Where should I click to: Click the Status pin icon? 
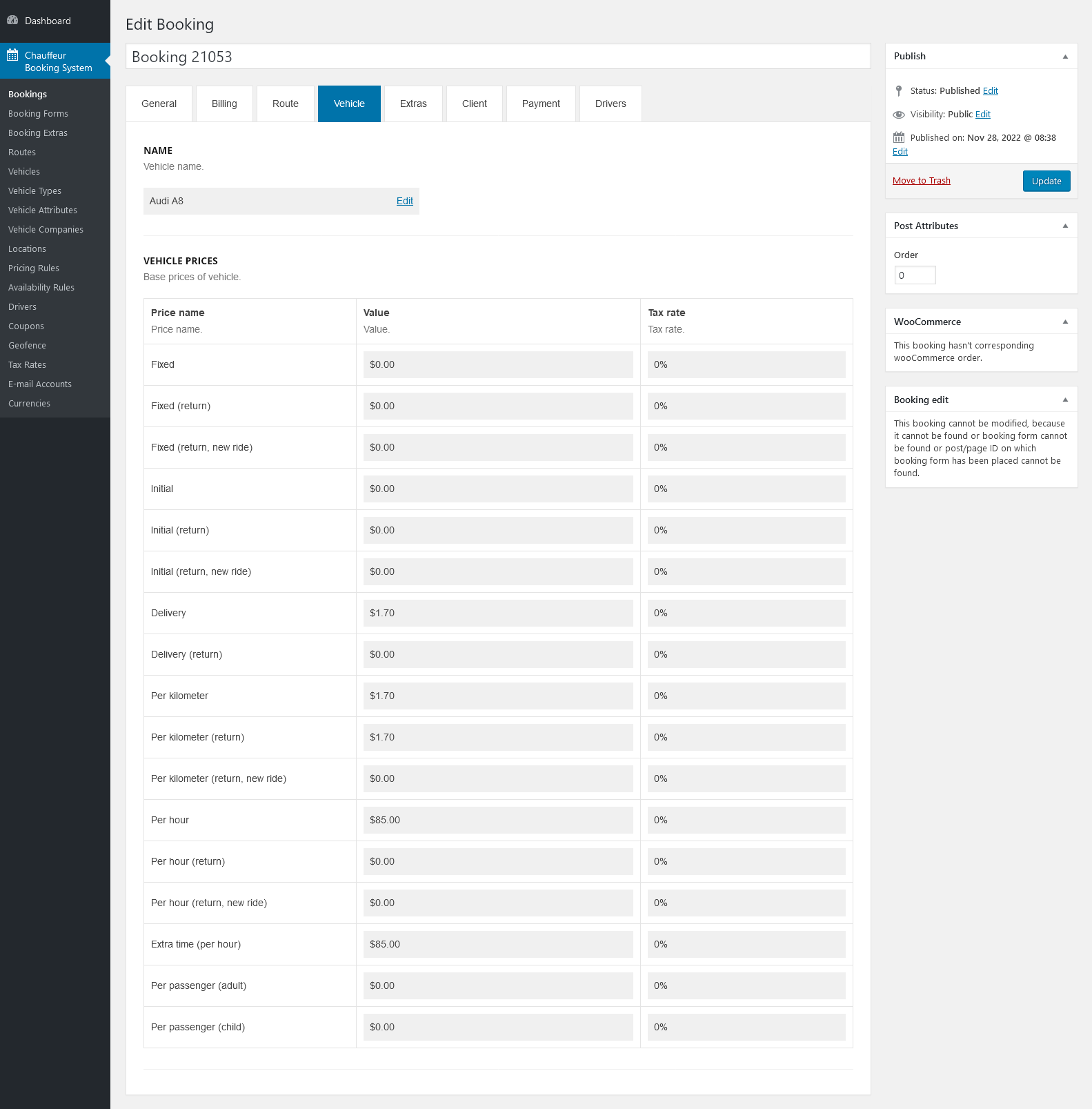click(898, 91)
